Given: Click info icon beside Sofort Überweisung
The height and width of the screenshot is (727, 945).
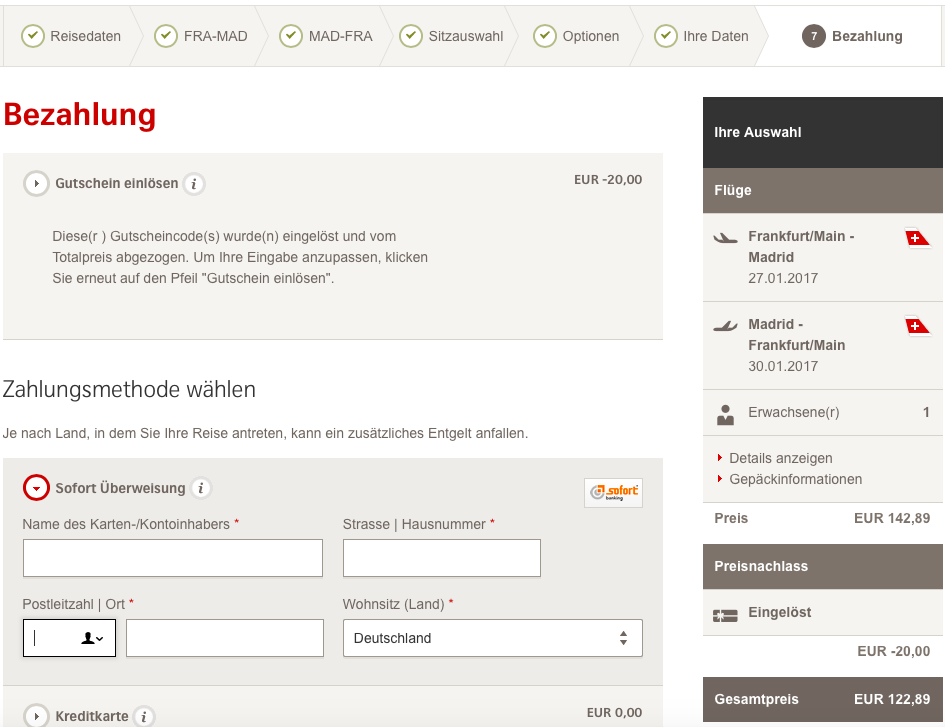Looking at the screenshot, I should pos(201,489).
